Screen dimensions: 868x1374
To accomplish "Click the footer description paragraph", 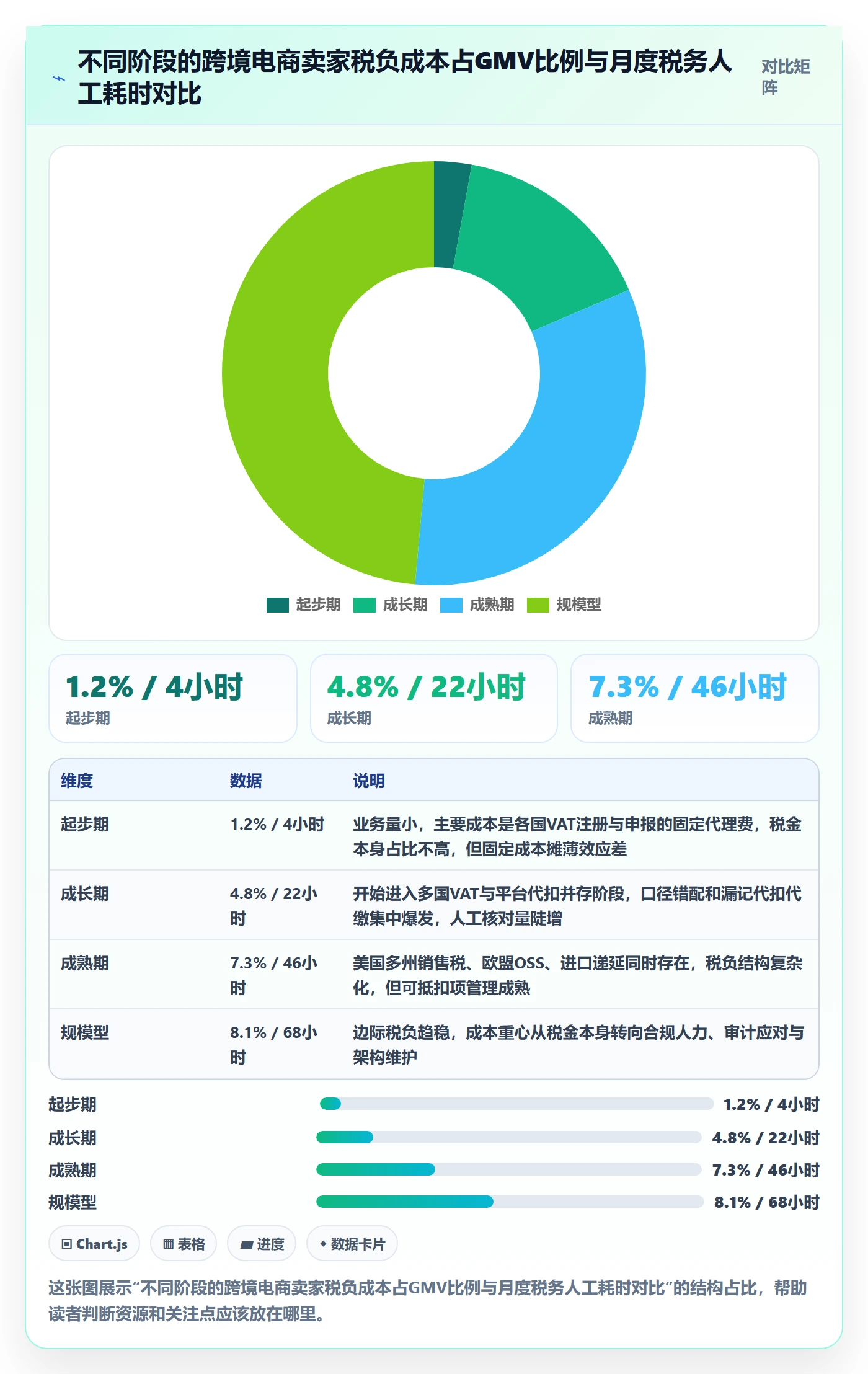I will click(428, 1301).
